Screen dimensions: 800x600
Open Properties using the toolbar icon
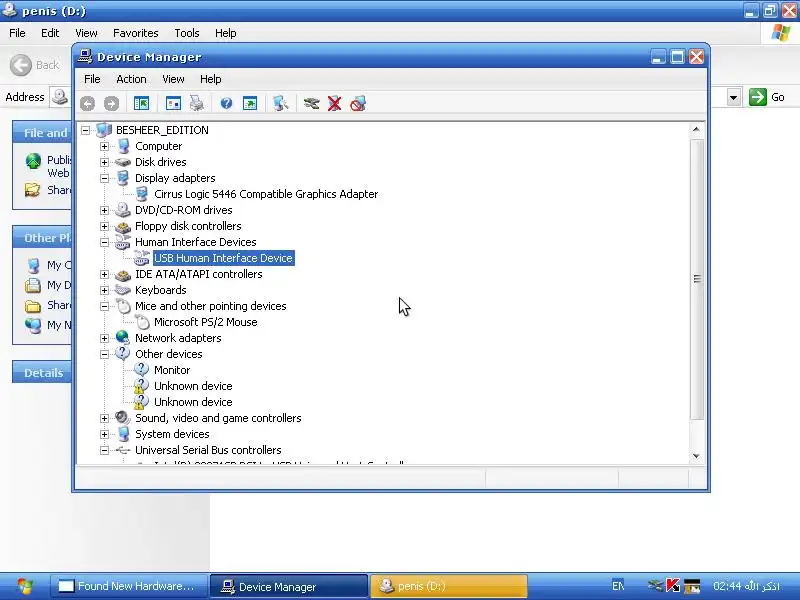coord(173,104)
